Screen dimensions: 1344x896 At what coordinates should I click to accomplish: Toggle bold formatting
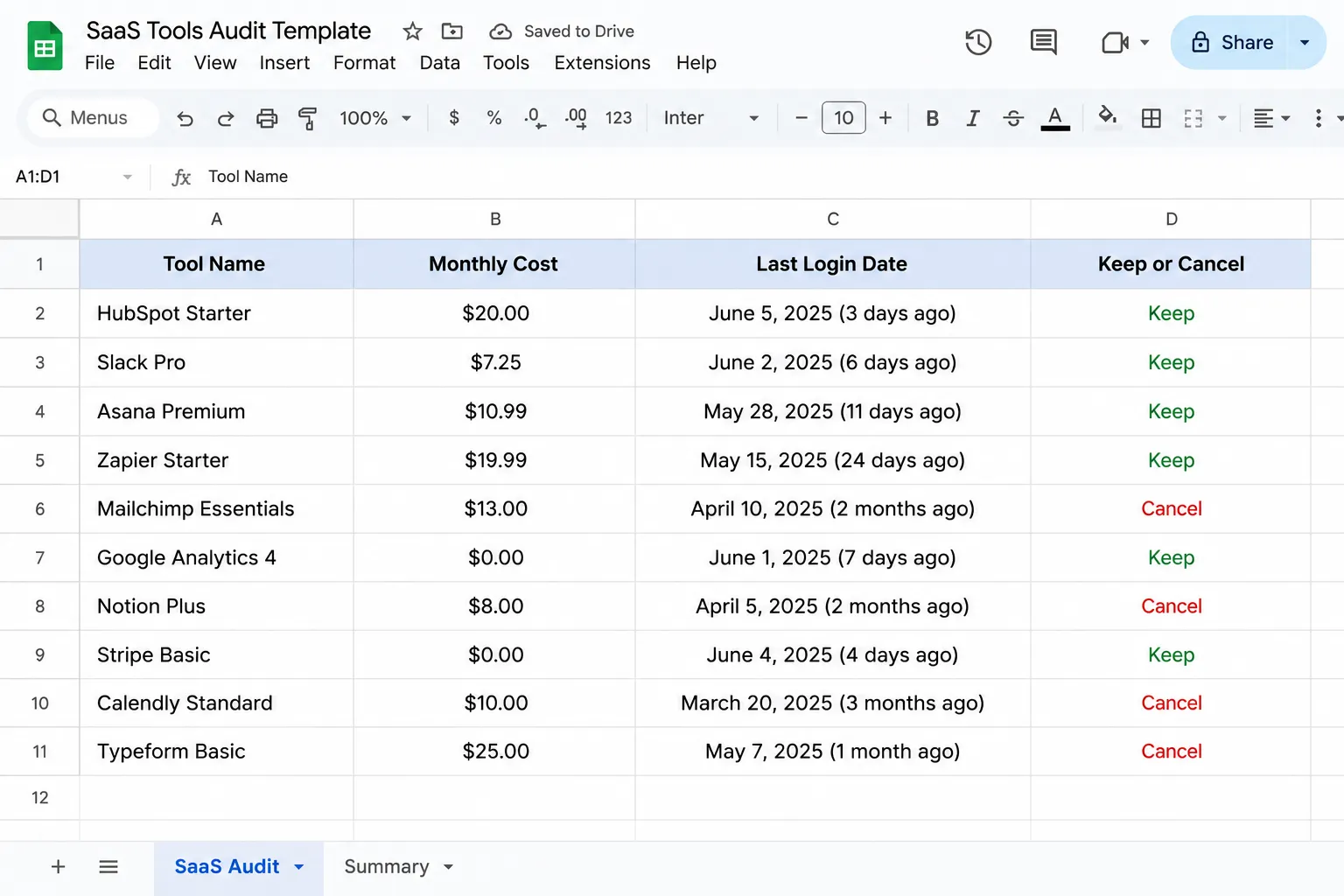click(x=932, y=118)
